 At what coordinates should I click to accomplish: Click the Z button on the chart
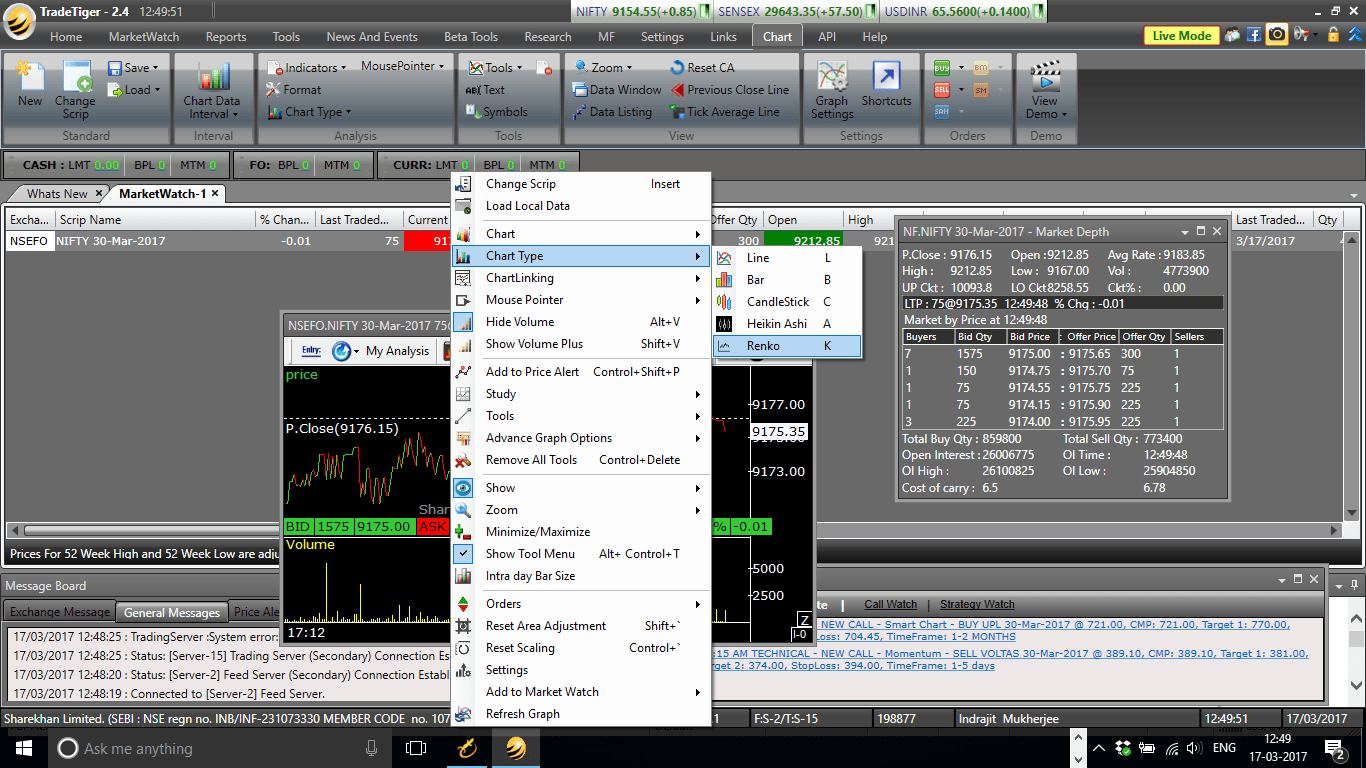click(802, 620)
